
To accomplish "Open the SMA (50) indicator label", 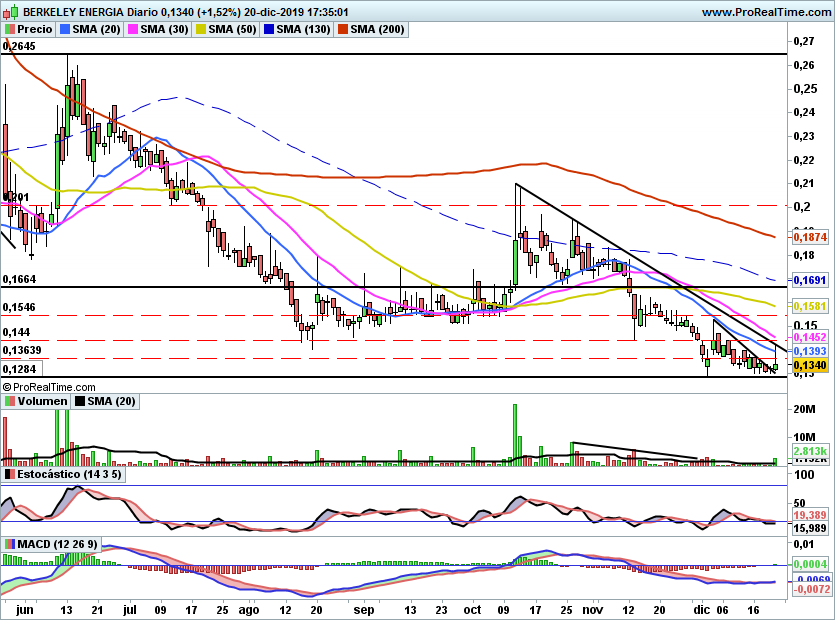I will [x=226, y=30].
